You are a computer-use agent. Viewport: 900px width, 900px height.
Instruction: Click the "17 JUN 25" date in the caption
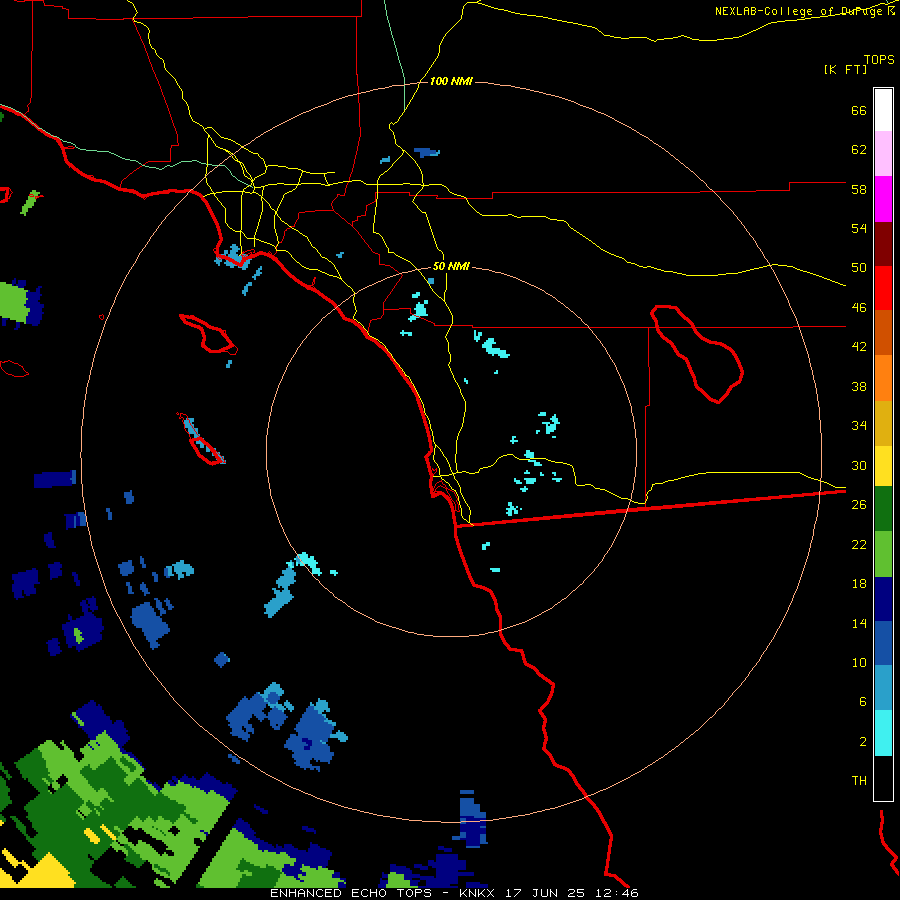[545, 893]
